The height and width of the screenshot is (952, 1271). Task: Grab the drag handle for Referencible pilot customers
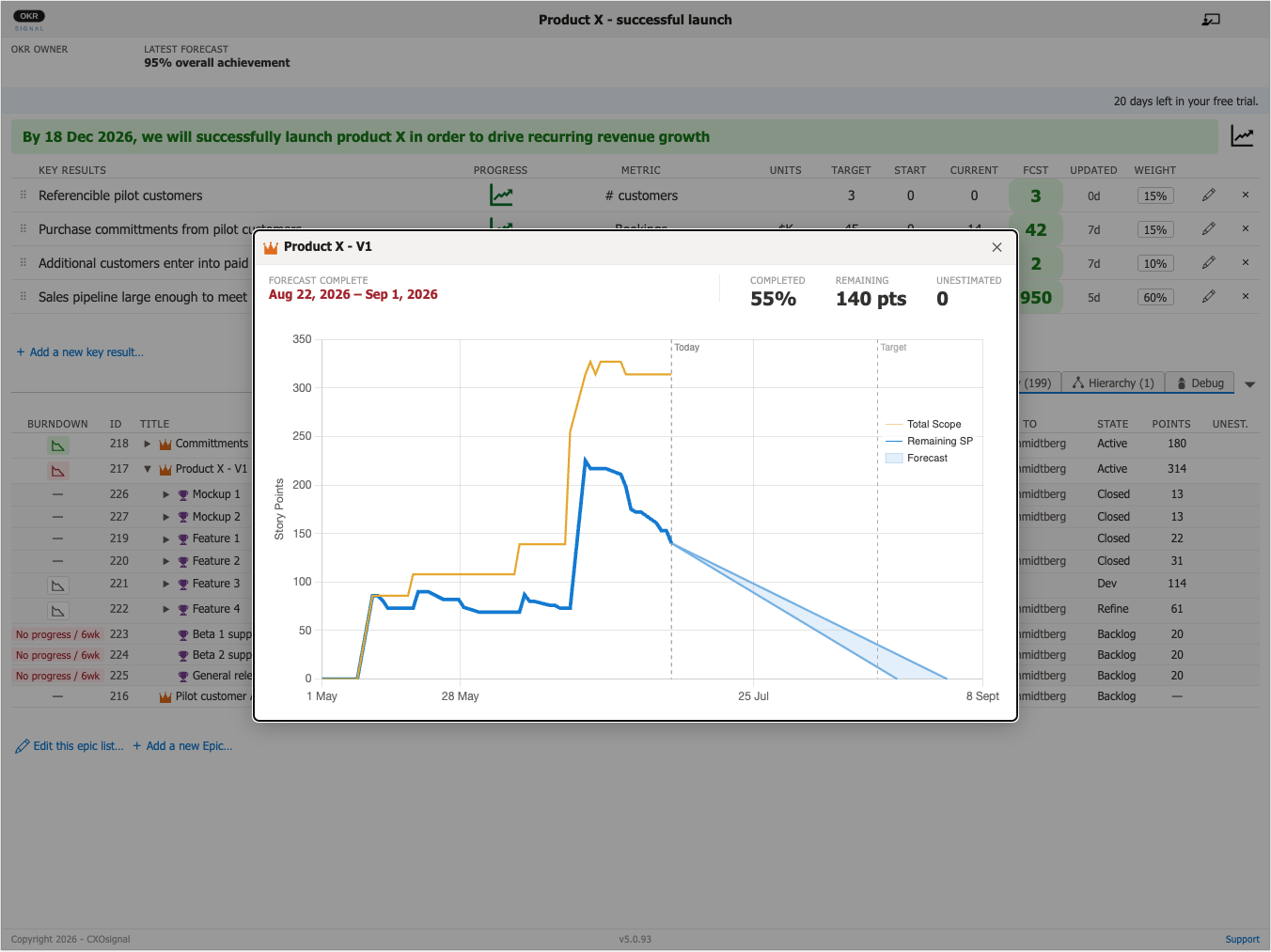tap(24, 195)
